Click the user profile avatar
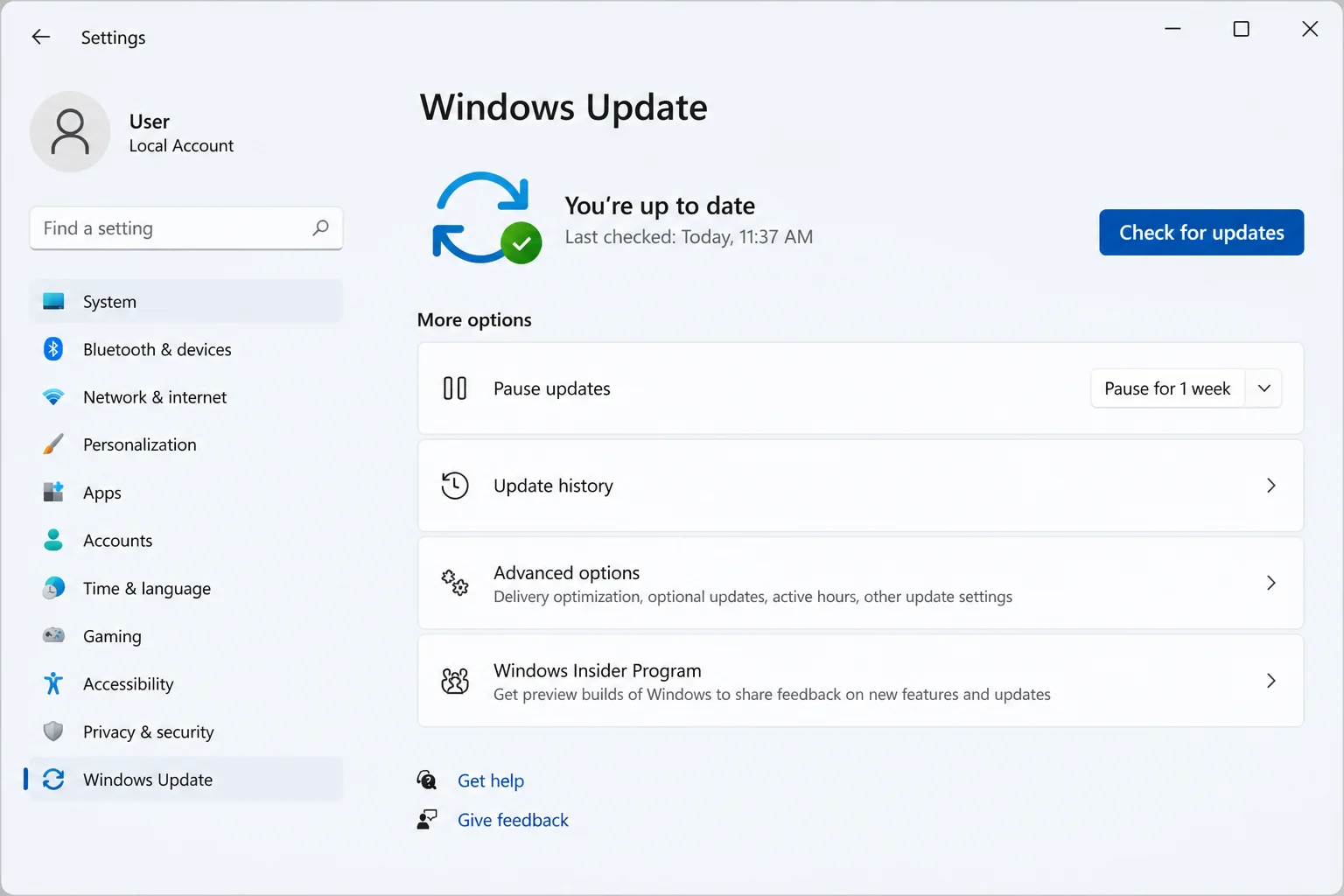Image resolution: width=1344 pixels, height=896 pixels. click(70, 132)
